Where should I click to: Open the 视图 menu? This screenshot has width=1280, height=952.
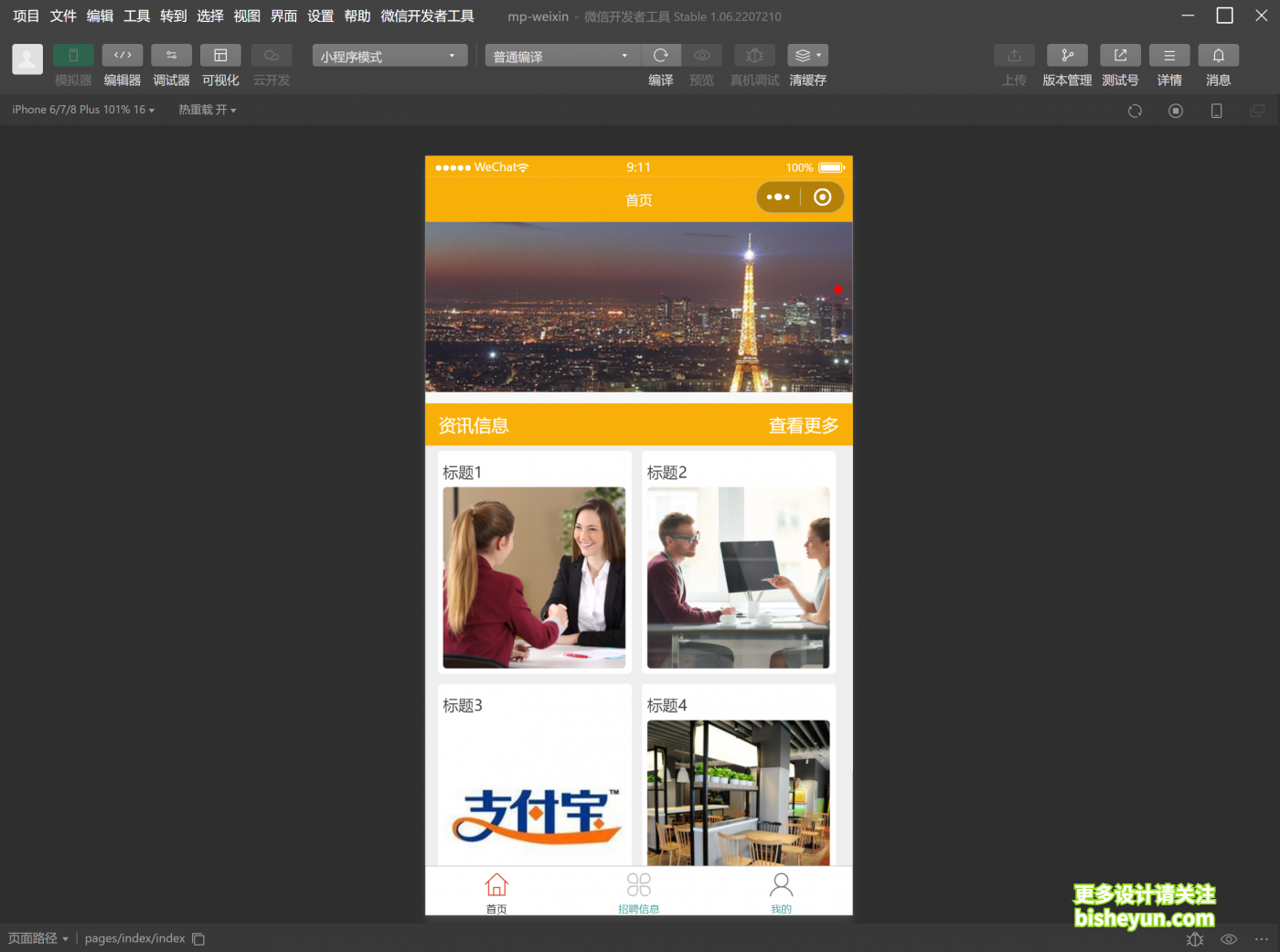[x=247, y=16]
